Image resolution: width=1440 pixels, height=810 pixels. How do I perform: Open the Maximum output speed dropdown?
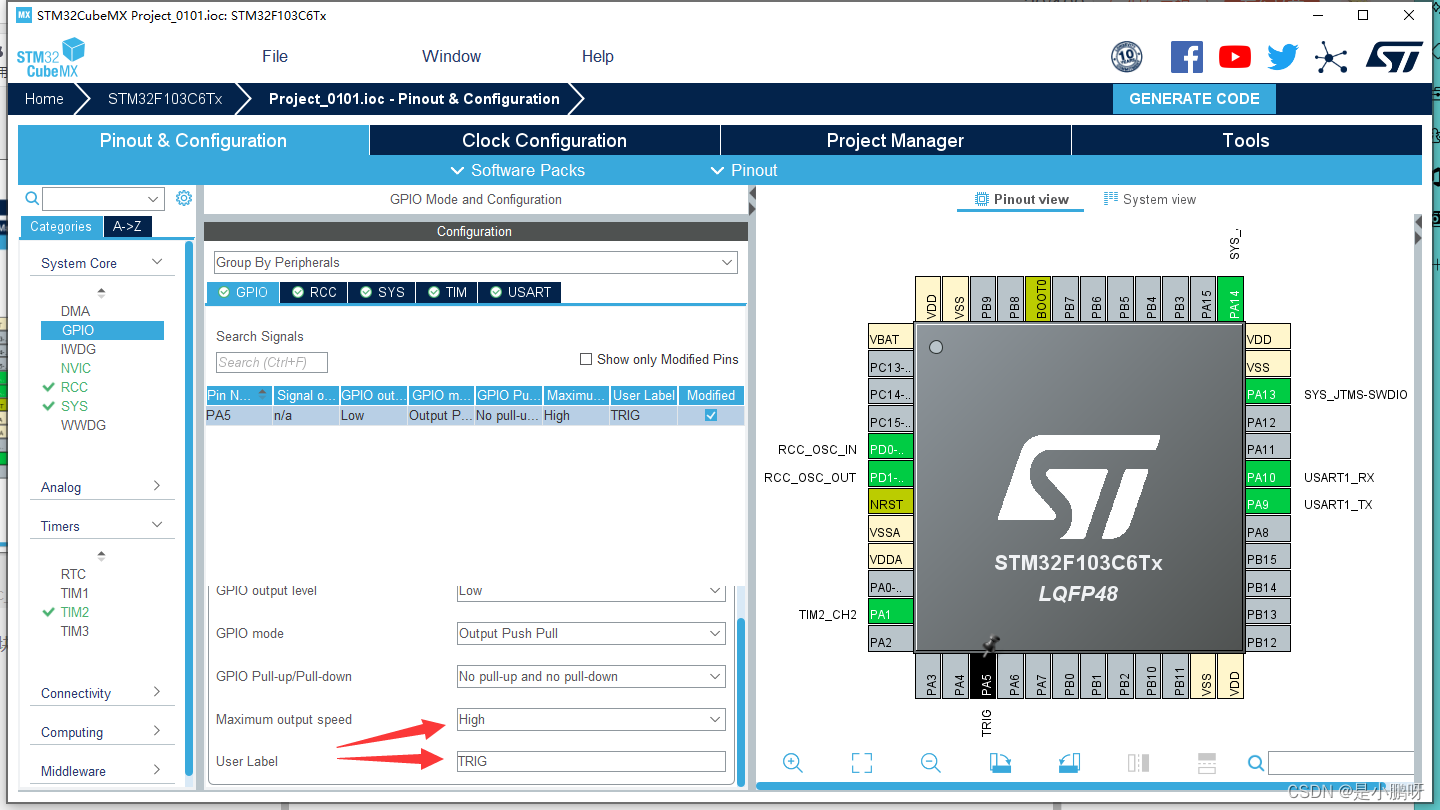point(591,719)
